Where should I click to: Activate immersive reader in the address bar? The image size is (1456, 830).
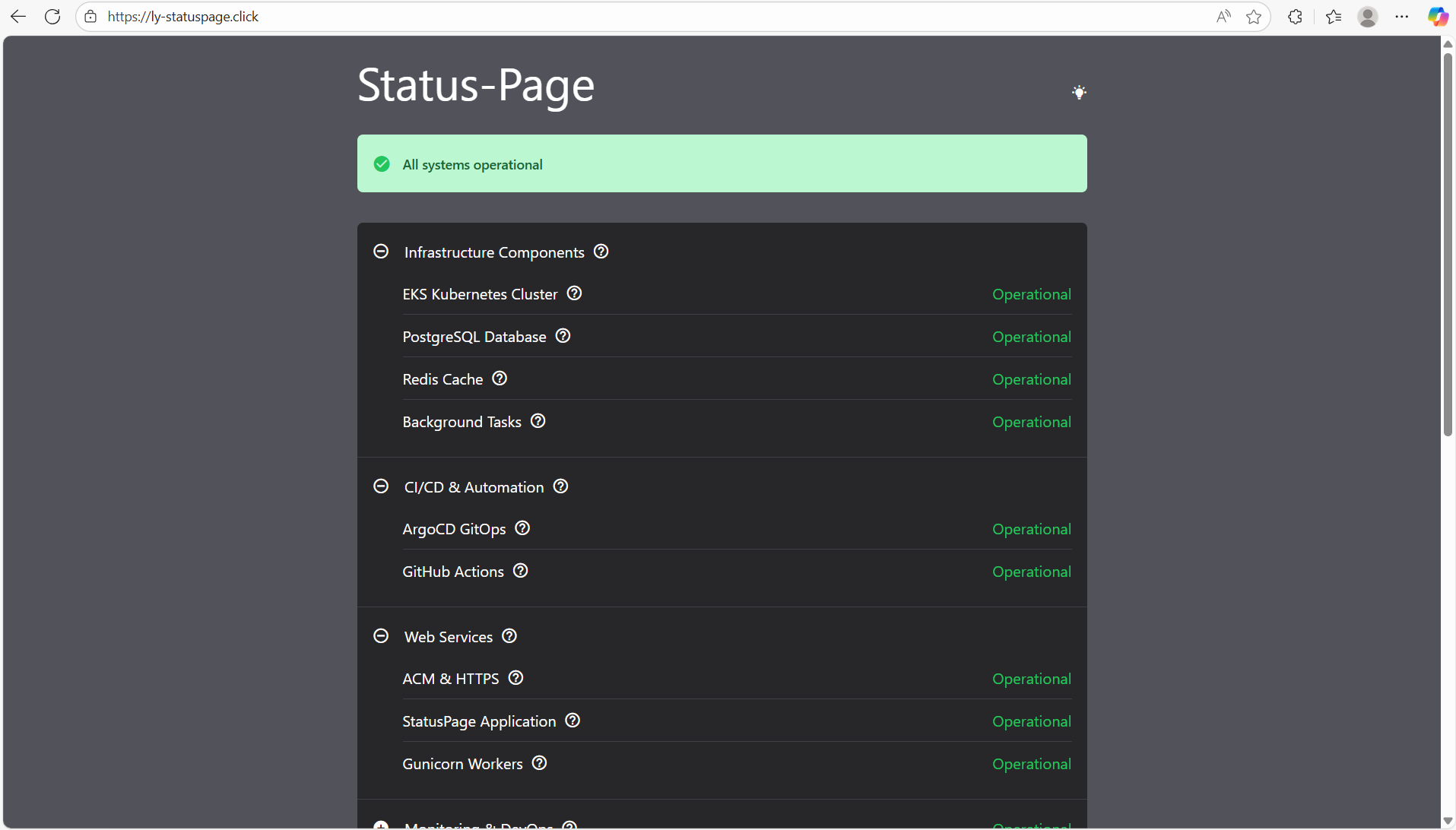pyautogui.click(x=1223, y=17)
